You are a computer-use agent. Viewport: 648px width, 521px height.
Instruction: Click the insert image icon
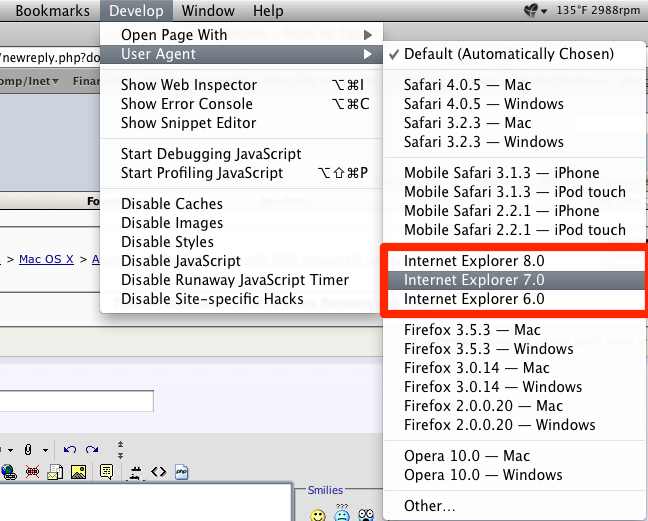(79, 472)
